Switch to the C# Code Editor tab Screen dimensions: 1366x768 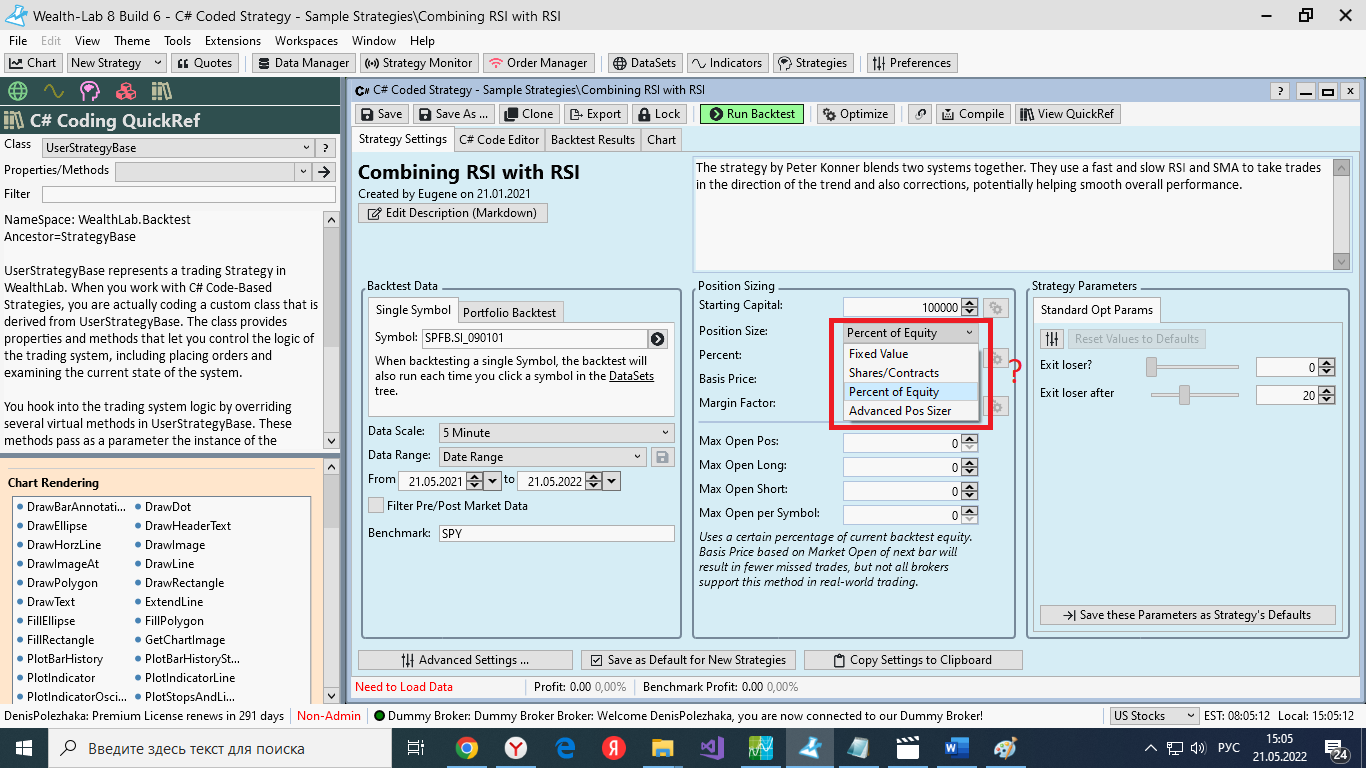tap(499, 140)
